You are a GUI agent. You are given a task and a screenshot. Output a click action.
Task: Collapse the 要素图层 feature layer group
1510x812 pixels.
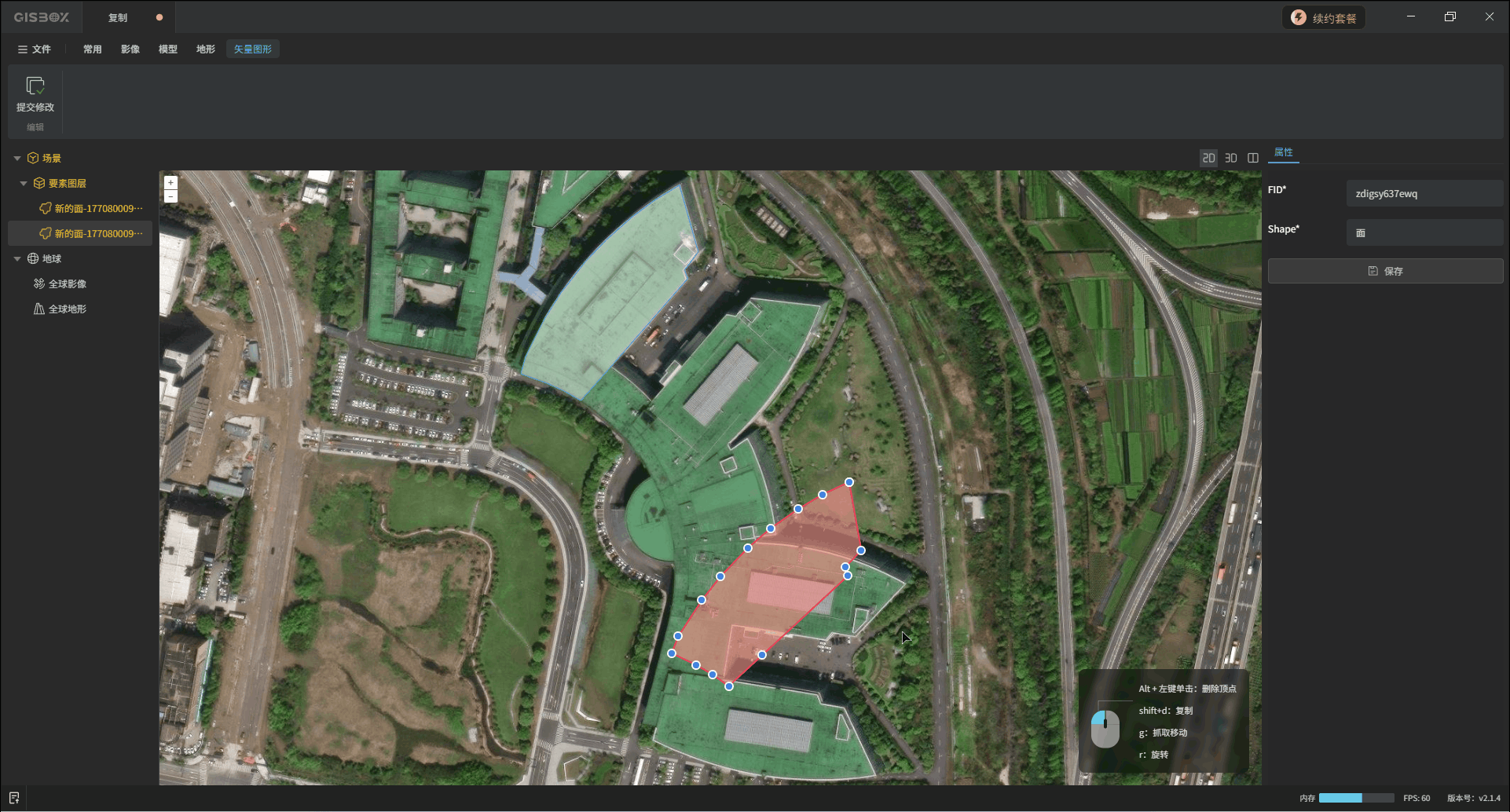(24, 183)
